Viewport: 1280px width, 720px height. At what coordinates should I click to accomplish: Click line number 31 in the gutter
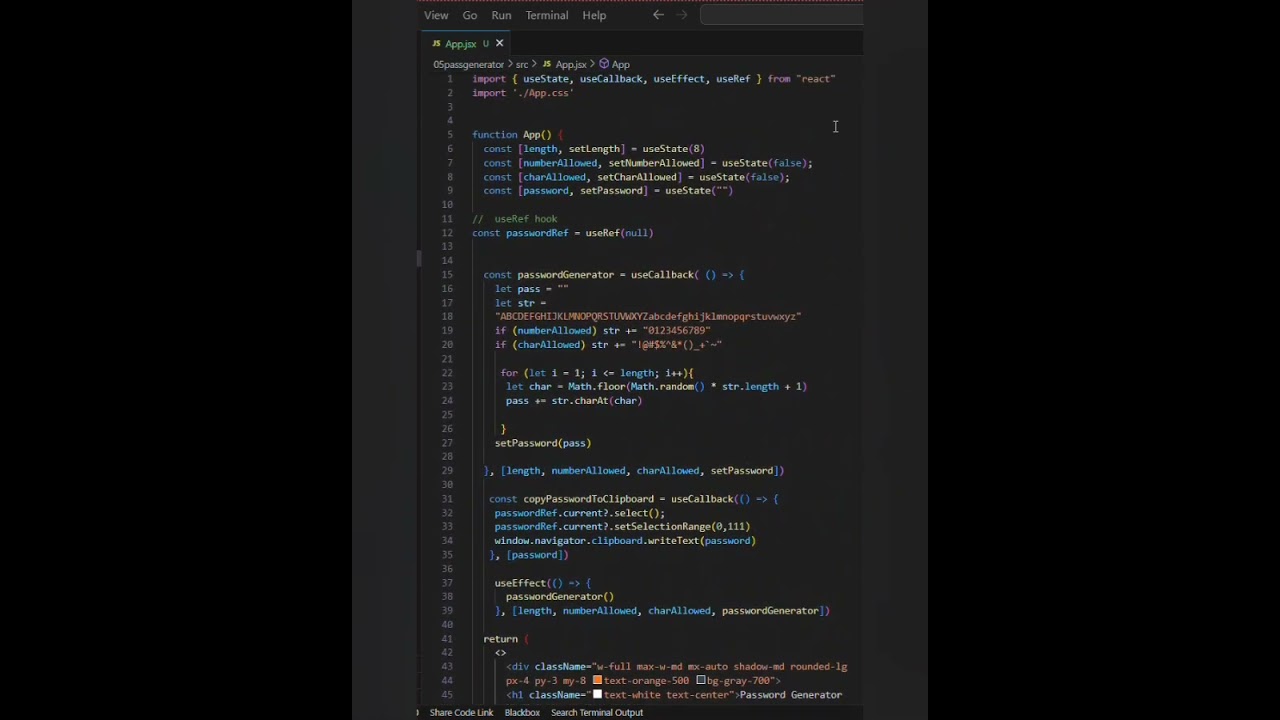point(447,499)
